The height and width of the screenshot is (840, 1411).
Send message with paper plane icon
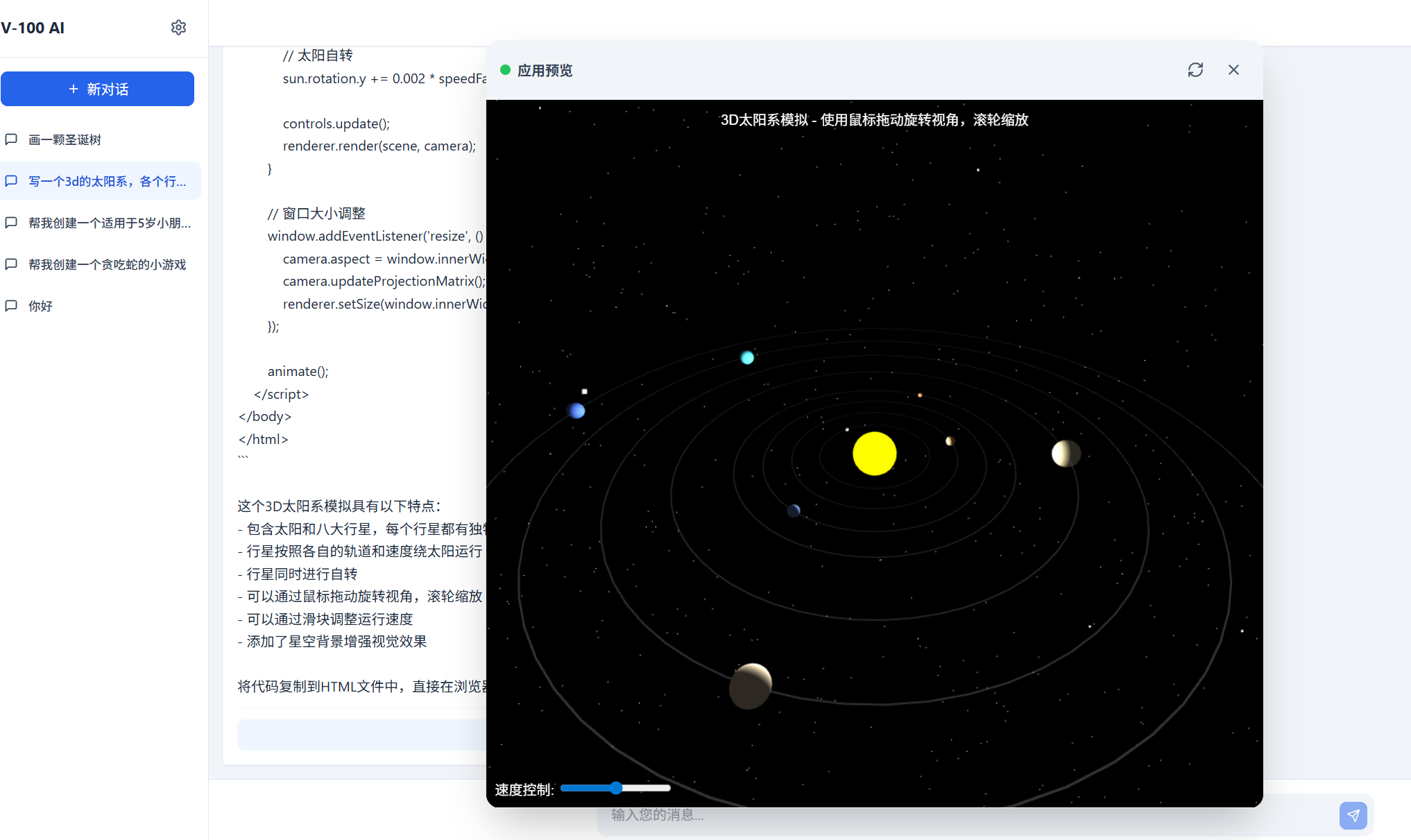(1353, 815)
